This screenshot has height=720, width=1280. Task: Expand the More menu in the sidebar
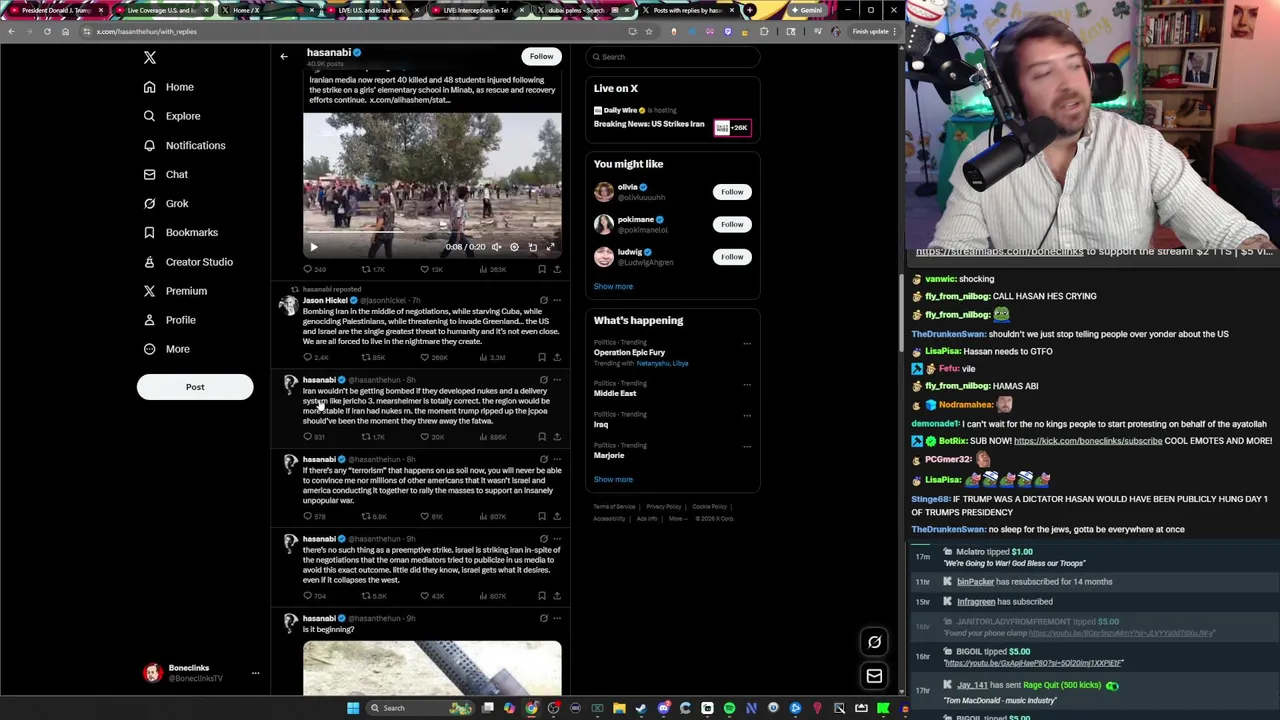click(166, 349)
